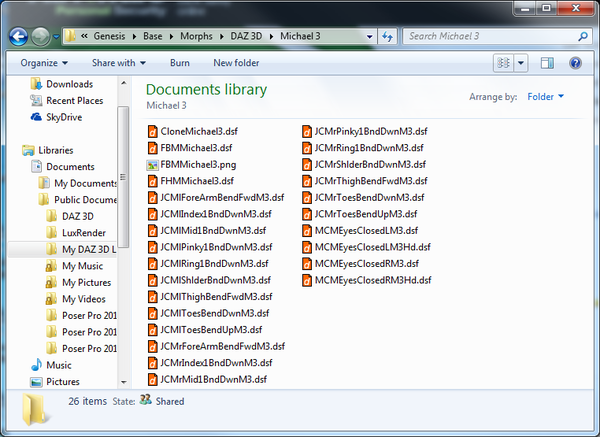Click the navigation pane scroll down arrow
600x437 pixels.
click(x=124, y=382)
